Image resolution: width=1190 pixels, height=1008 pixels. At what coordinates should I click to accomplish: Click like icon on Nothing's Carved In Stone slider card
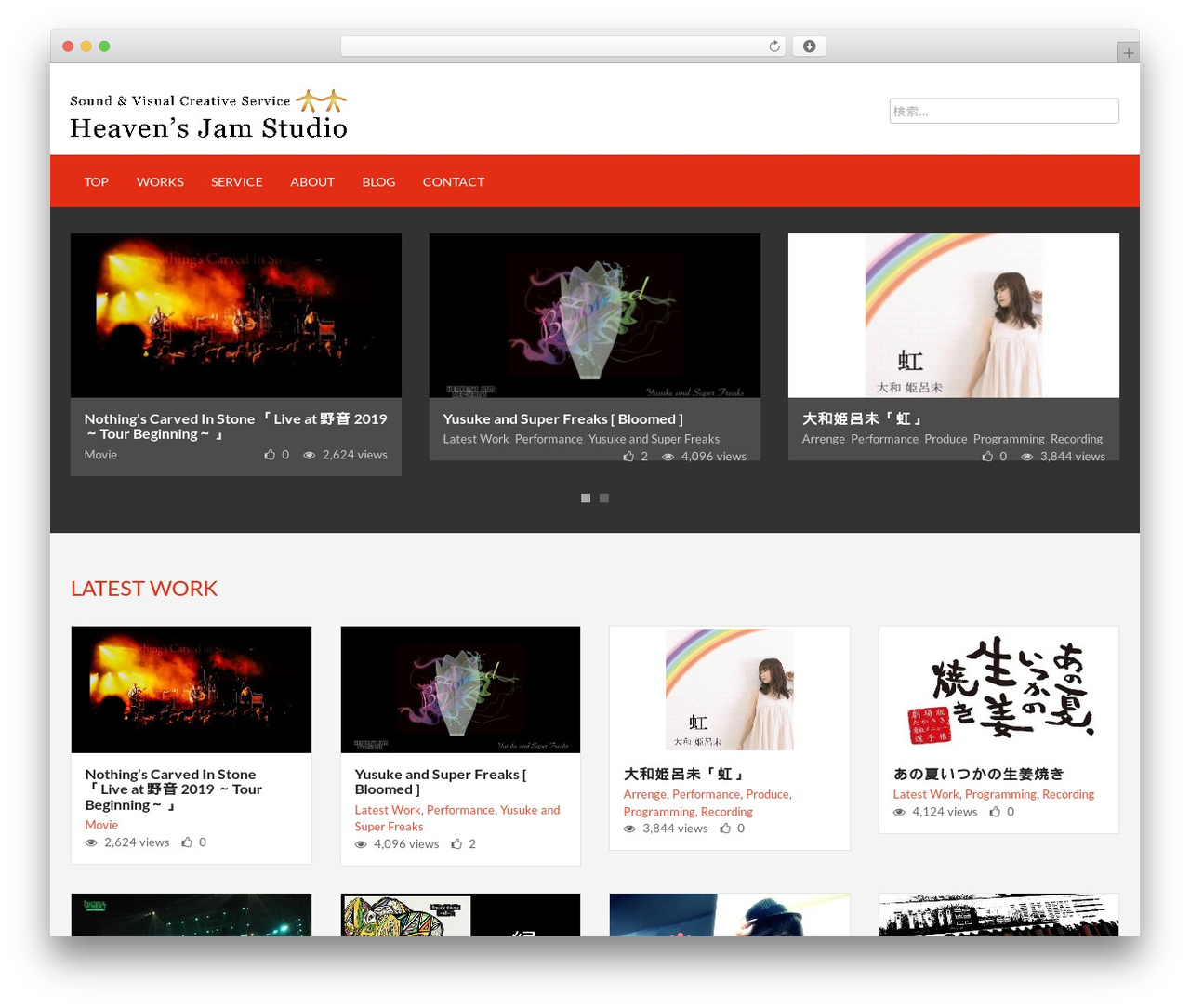pos(270,455)
